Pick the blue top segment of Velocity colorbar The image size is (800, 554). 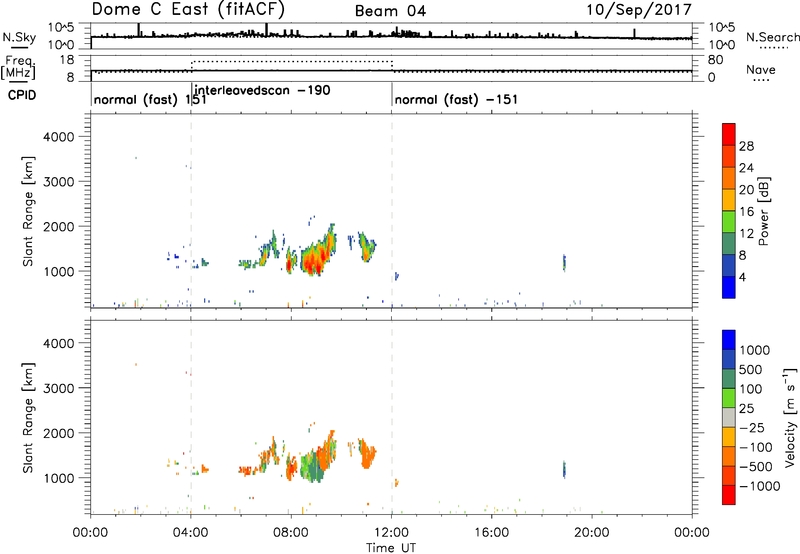click(729, 340)
